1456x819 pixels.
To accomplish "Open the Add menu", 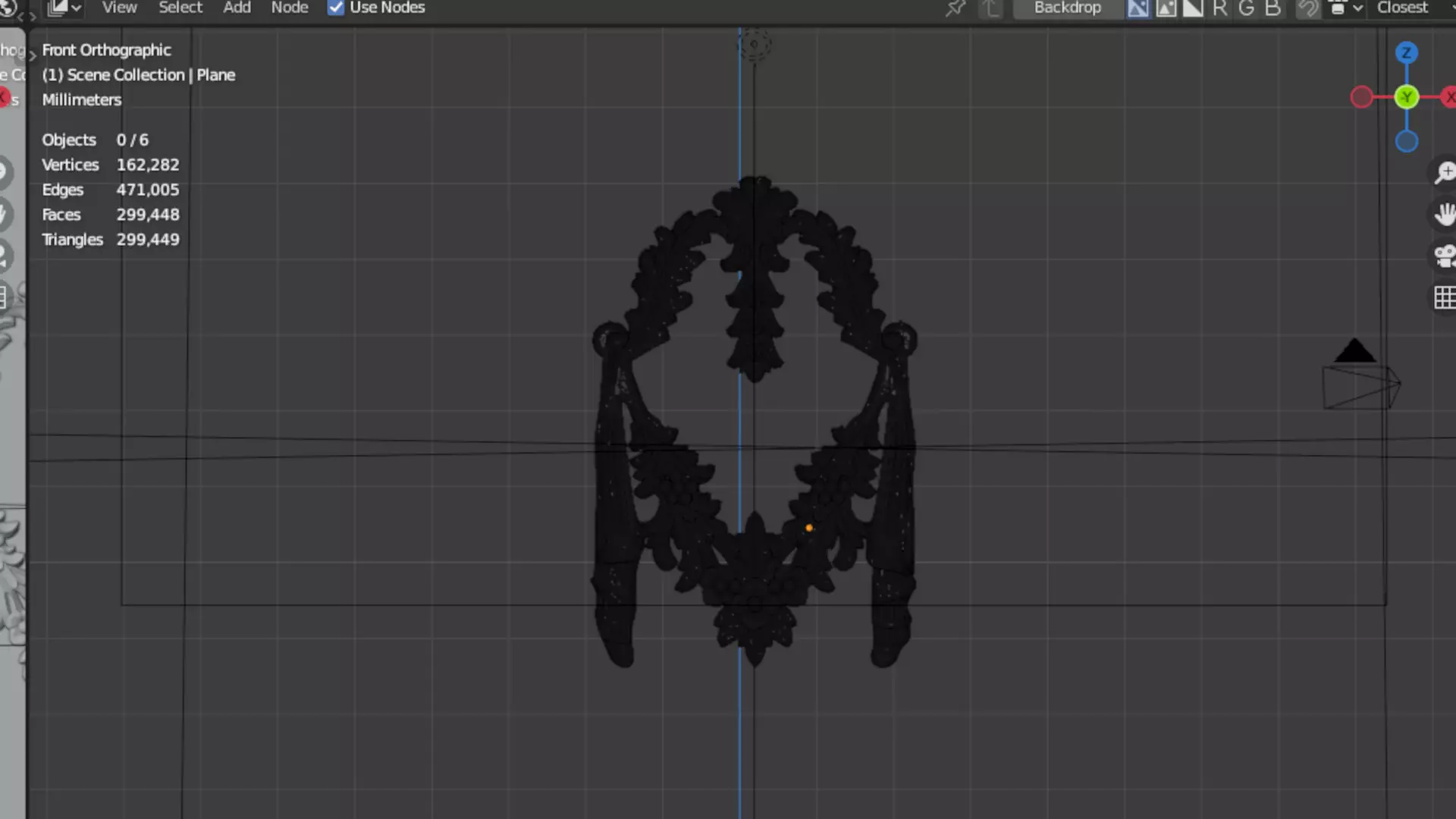I will tap(237, 8).
